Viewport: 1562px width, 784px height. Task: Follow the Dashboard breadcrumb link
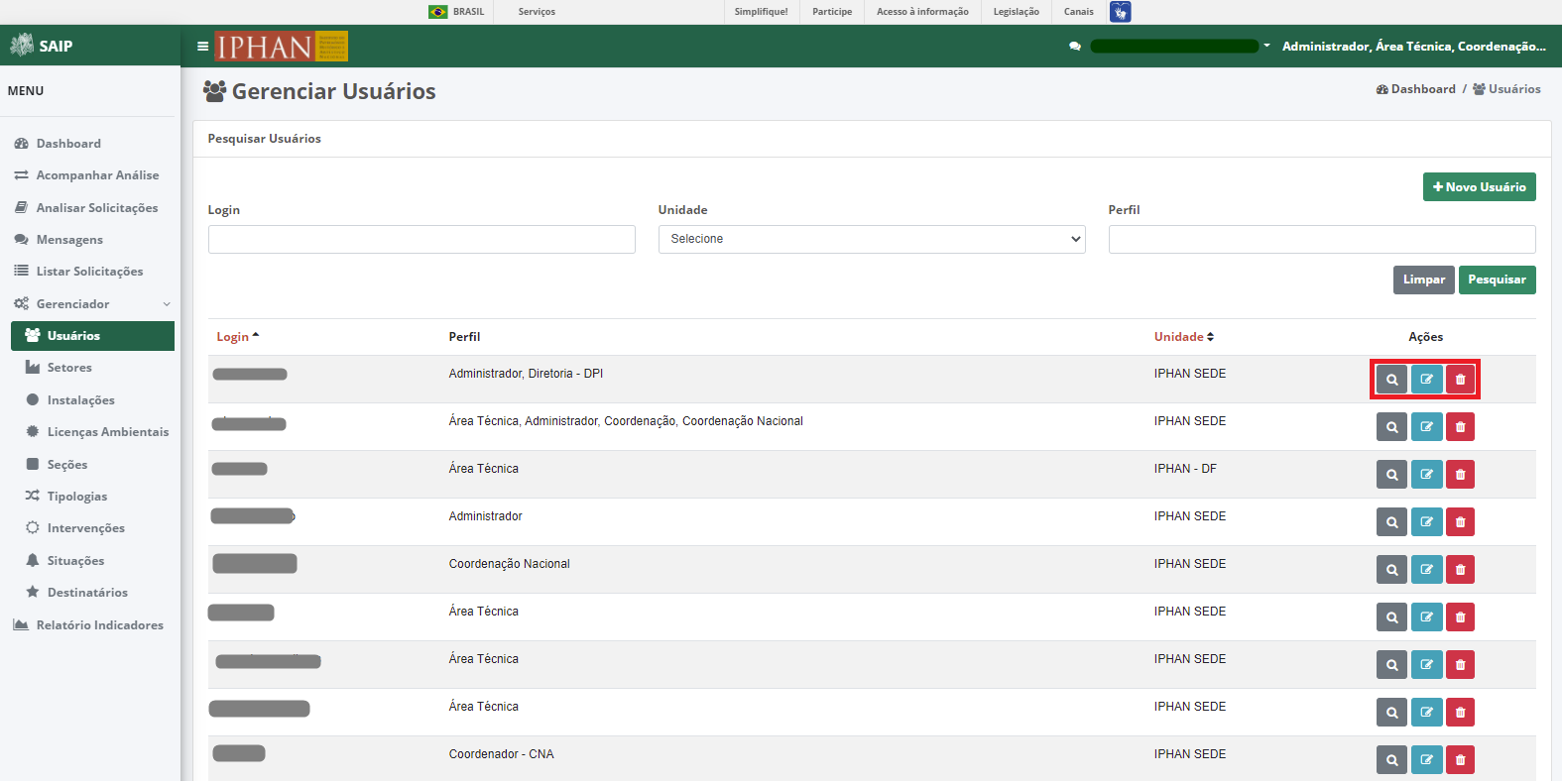click(1415, 89)
